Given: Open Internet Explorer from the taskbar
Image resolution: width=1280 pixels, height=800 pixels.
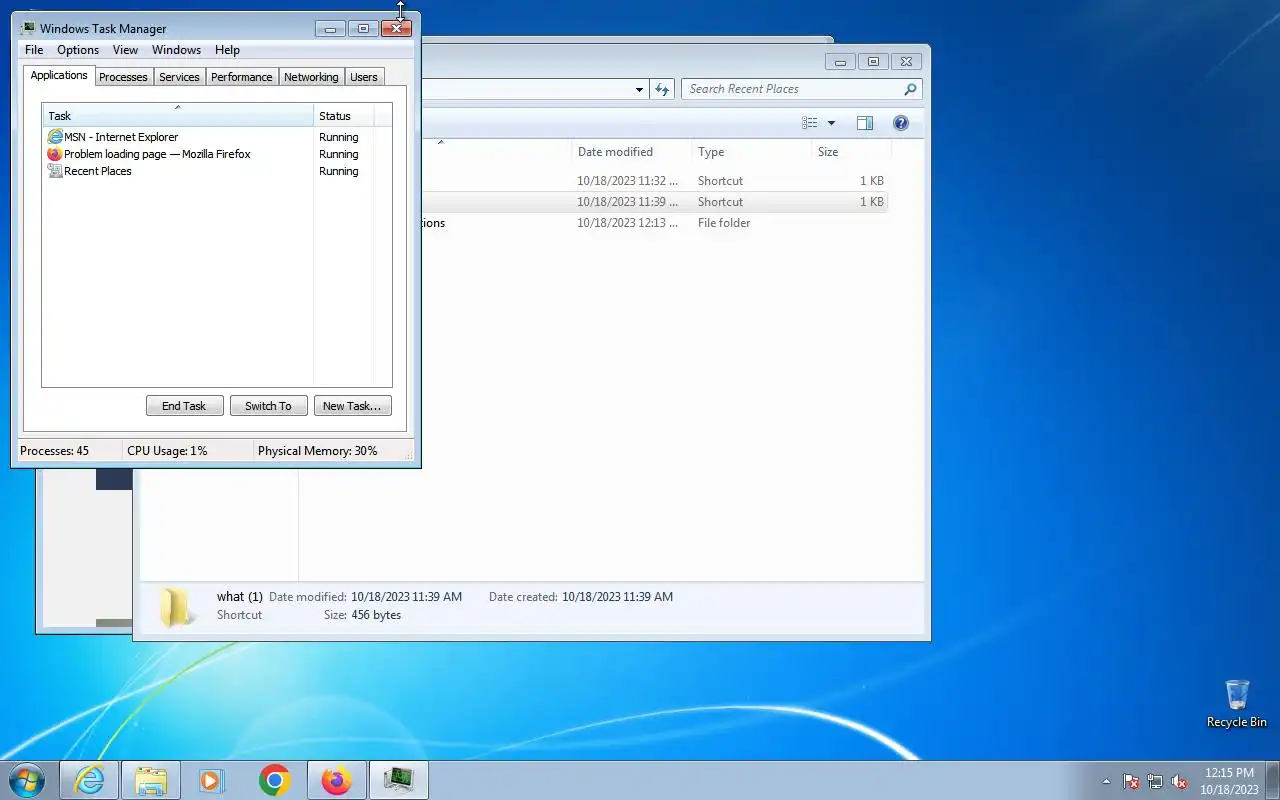Looking at the screenshot, I should [x=89, y=780].
